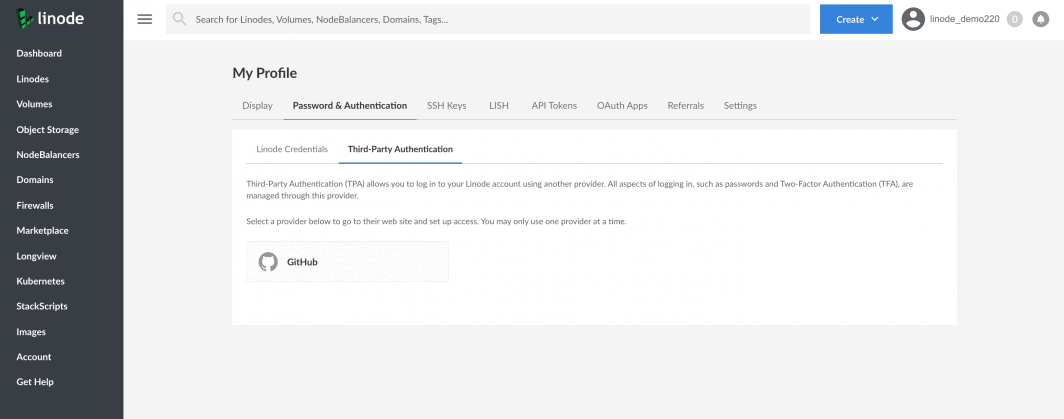Click the Linode logo in the sidebar
This screenshot has width=1064, height=419.
[x=50, y=19]
